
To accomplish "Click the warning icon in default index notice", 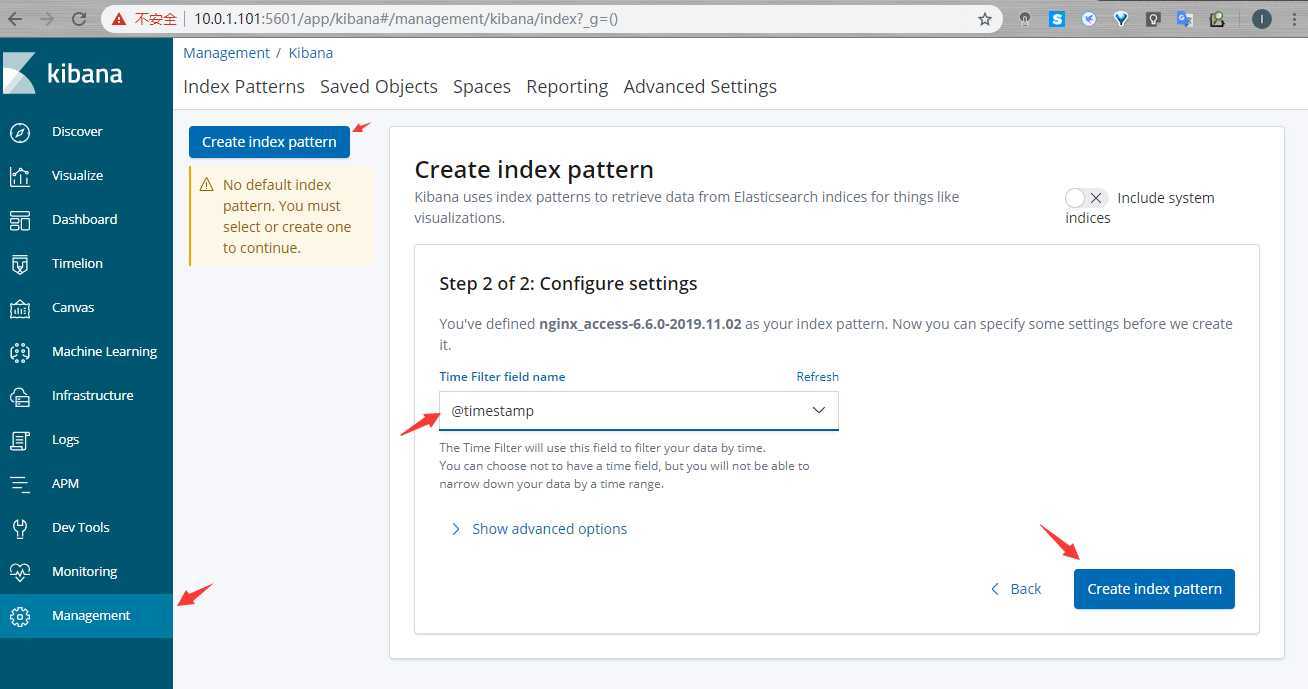I will click(207, 185).
